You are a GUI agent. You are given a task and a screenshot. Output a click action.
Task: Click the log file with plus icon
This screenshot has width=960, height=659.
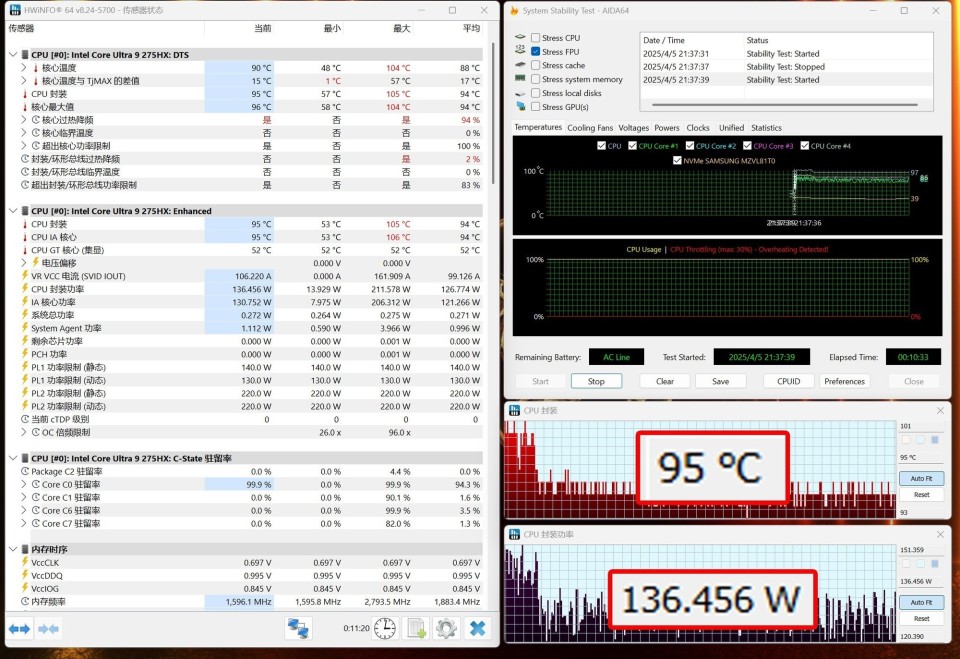point(416,628)
